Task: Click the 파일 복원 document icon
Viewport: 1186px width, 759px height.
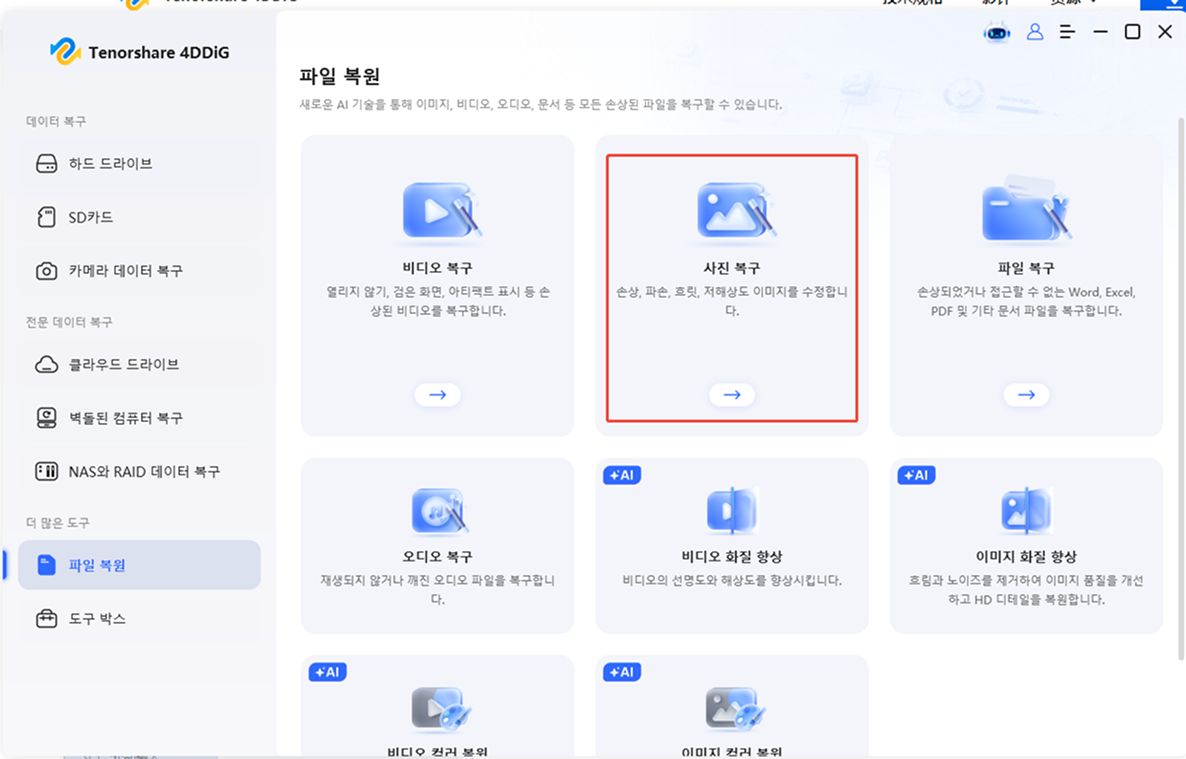Action: click(46, 565)
